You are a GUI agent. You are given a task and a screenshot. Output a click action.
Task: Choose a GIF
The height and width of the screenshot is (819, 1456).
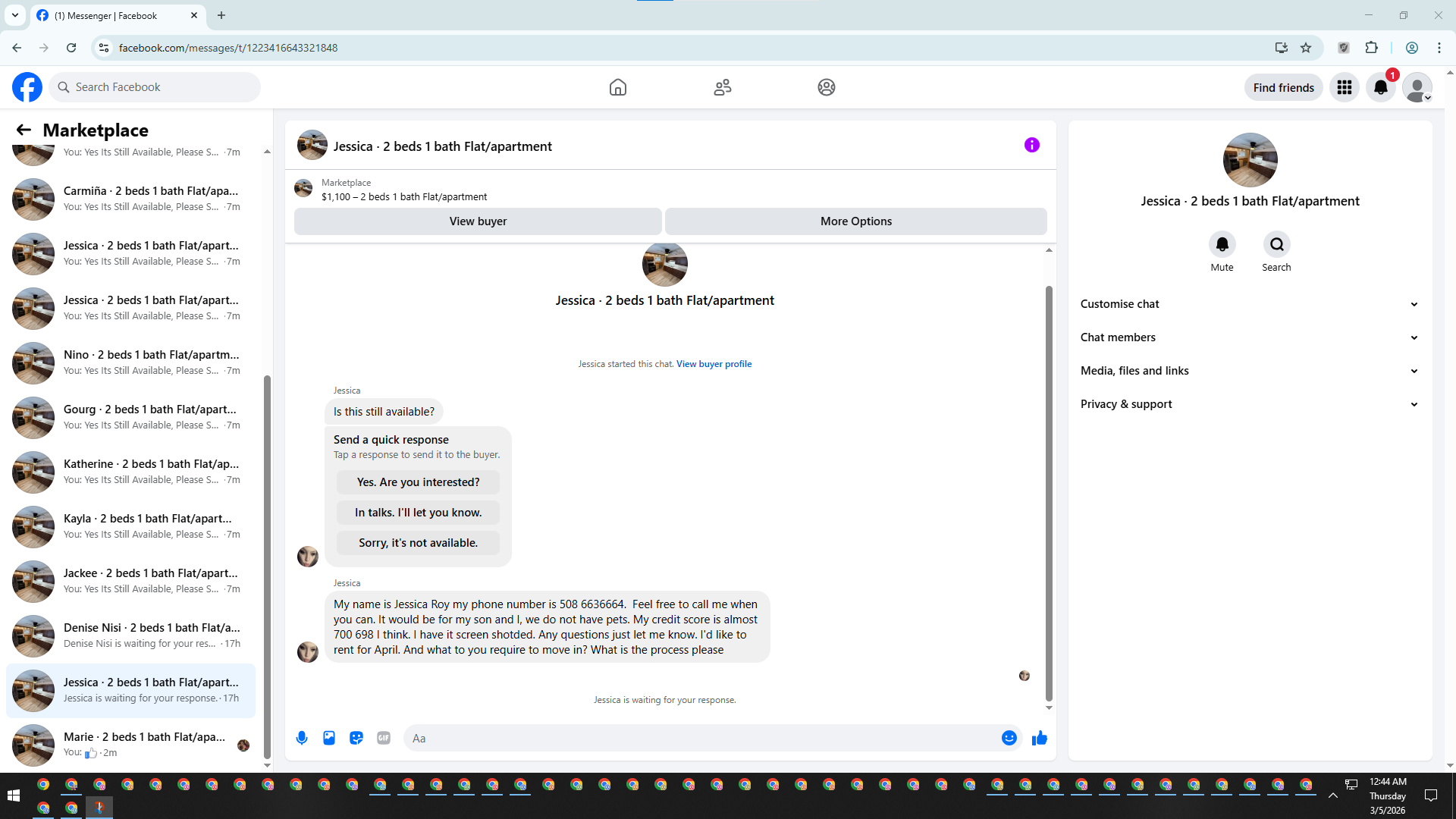point(384,738)
